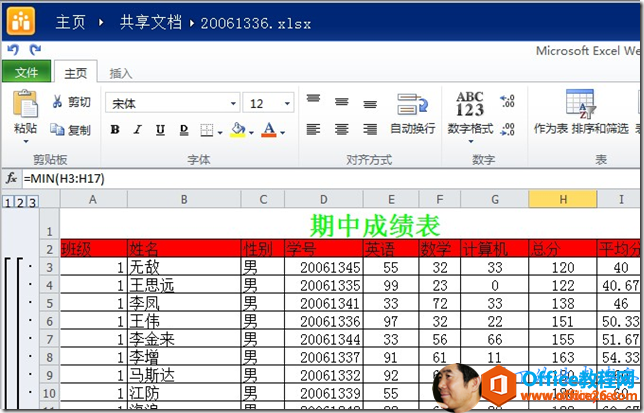Click the cell borders icon
The width and height of the screenshot is (644, 413).
207,131
